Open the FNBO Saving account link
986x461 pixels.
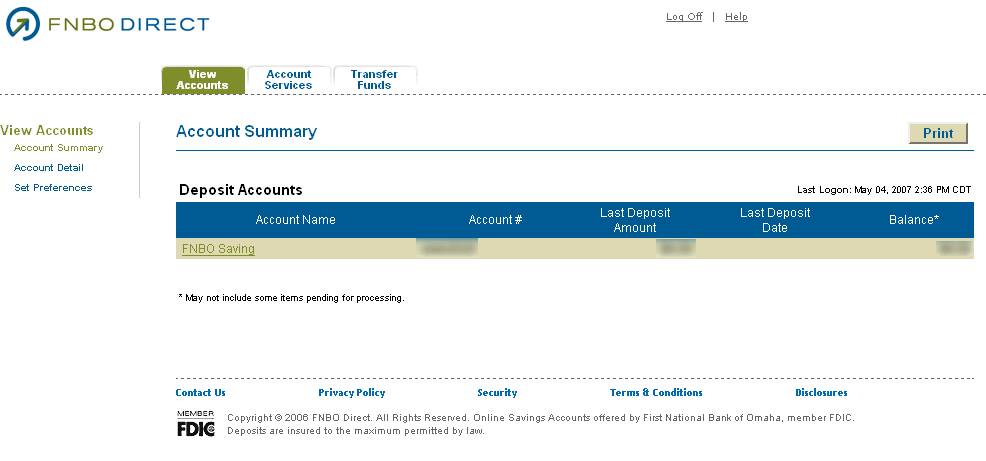218,249
